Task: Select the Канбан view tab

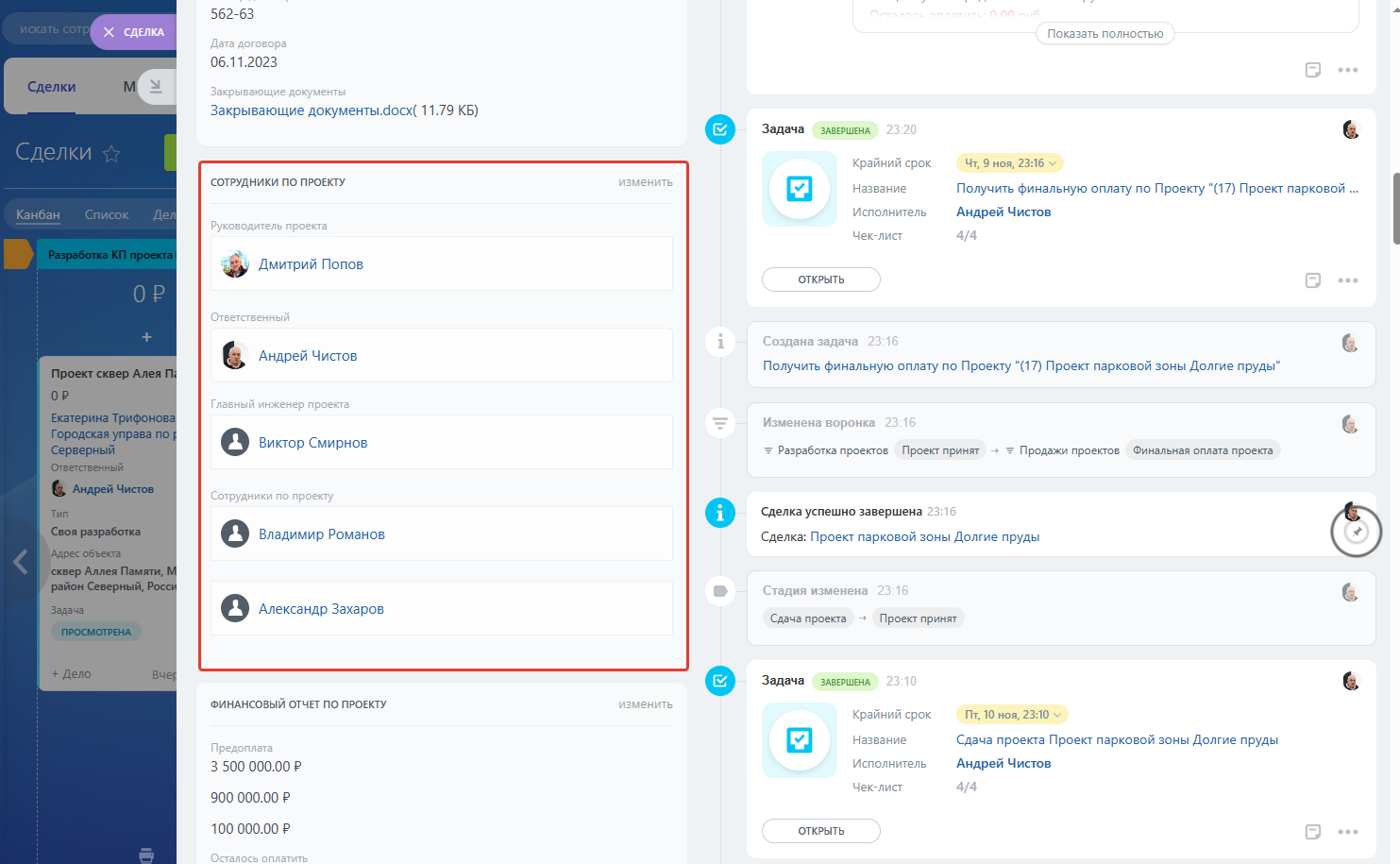Action: pos(38,214)
